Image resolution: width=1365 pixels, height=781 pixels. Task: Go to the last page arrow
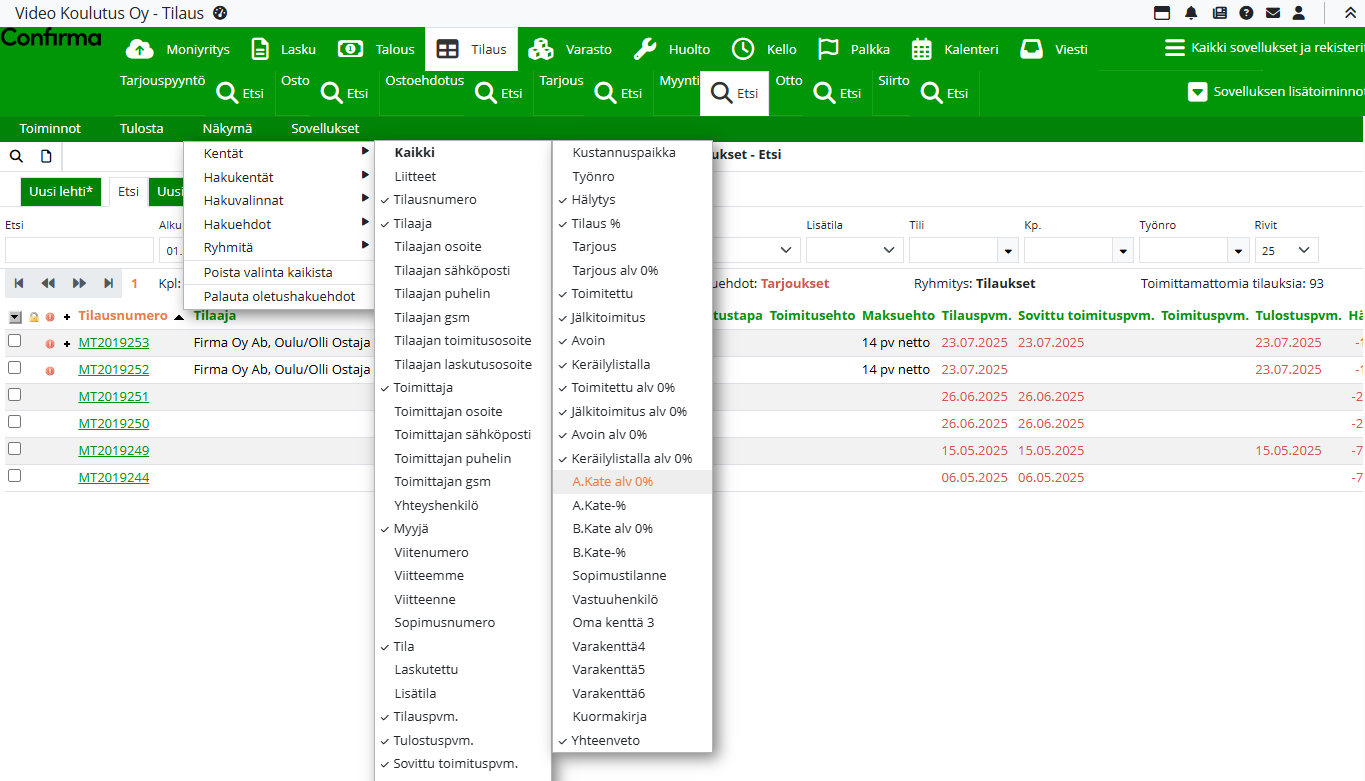(x=108, y=283)
